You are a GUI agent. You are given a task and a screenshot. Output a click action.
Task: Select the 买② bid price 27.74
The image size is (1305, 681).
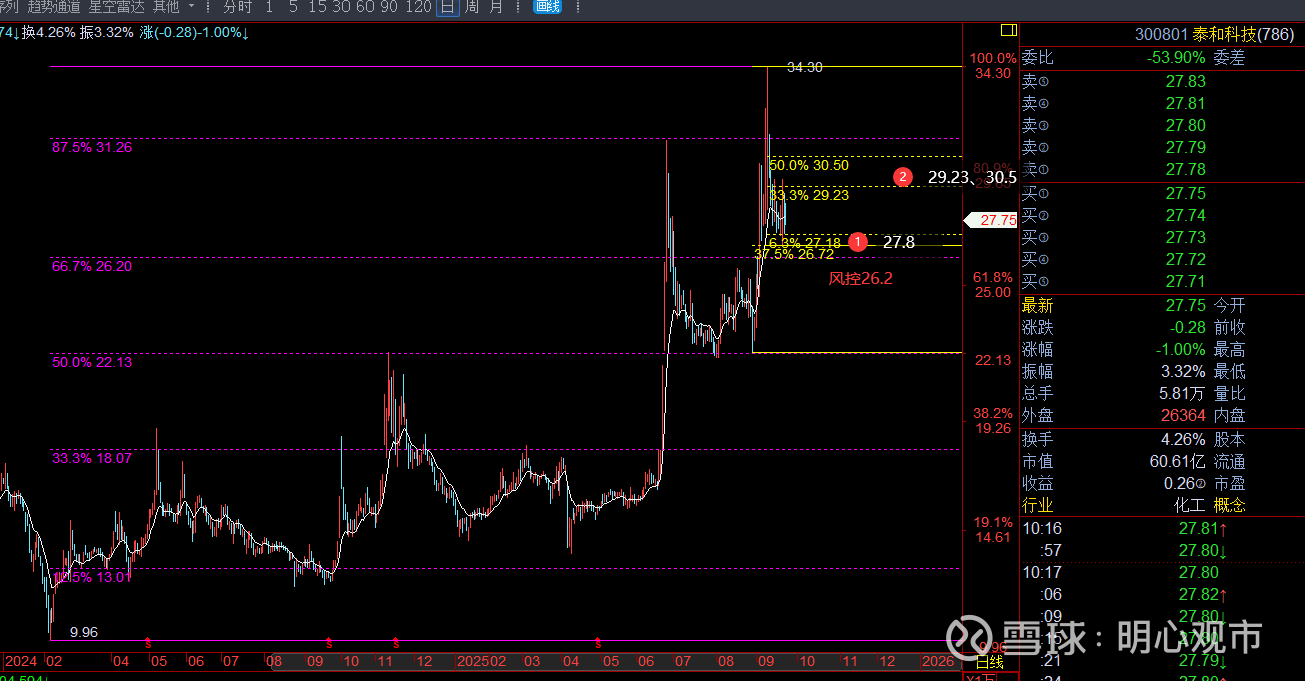point(1186,216)
